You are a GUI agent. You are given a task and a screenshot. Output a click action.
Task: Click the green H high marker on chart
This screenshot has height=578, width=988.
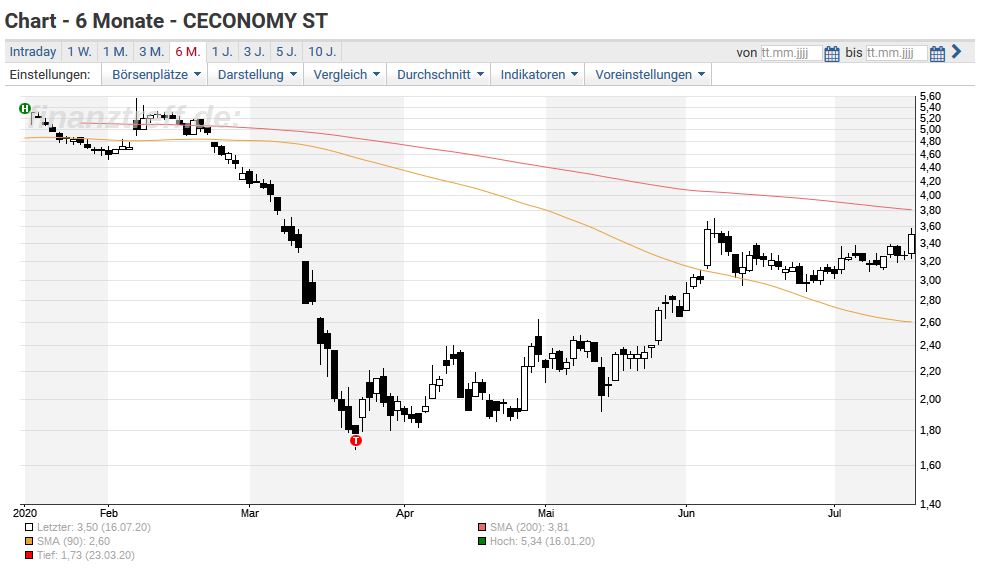[x=25, y=108]
